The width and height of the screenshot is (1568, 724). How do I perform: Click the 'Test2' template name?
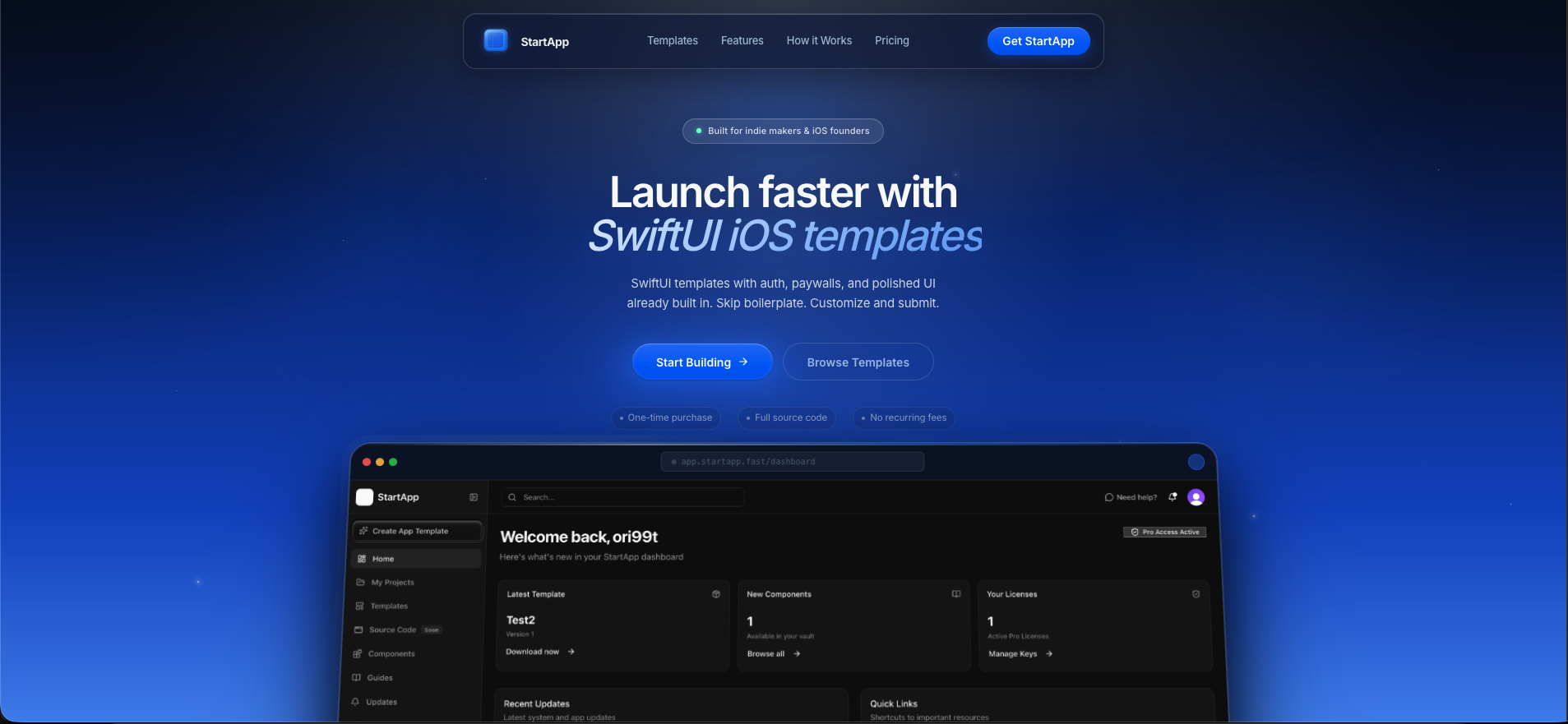tap(520, 620)
